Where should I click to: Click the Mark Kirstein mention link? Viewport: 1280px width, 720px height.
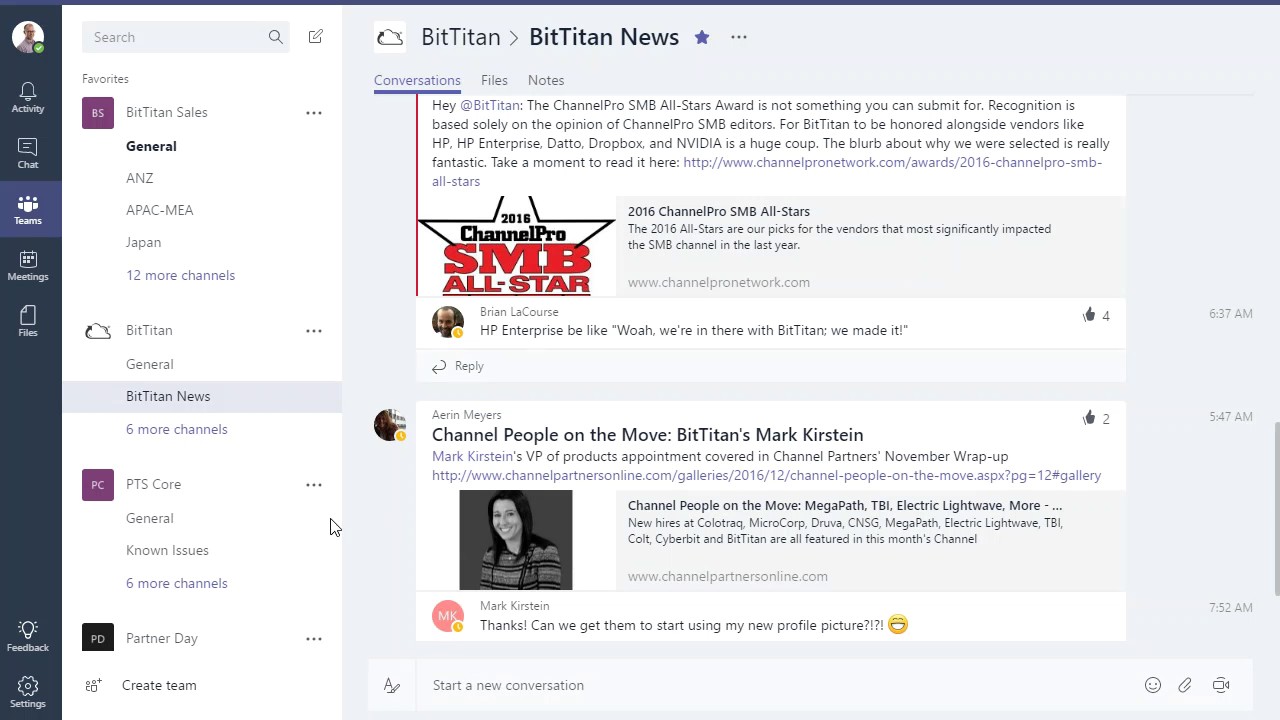click(472, 456)
